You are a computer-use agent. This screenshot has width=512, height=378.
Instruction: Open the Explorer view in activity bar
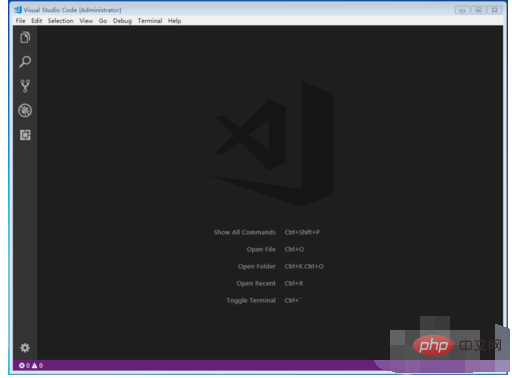[x=25, y=37]
